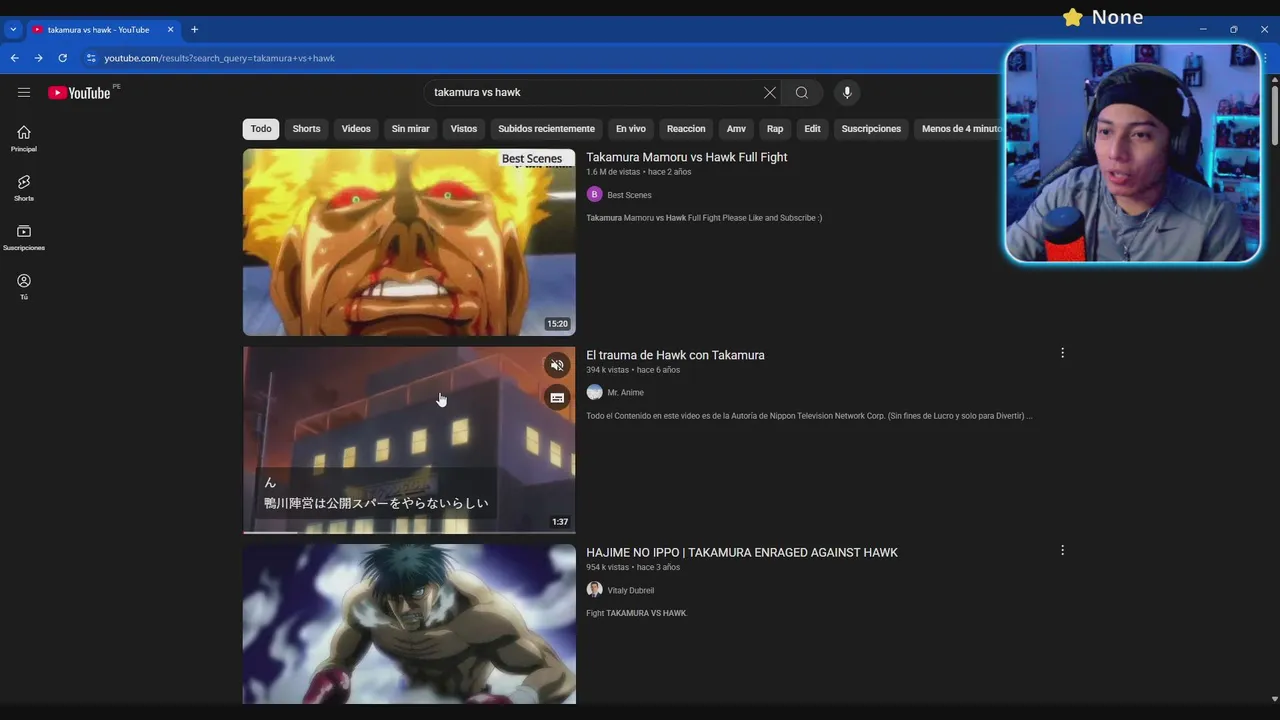Screen dimensions: 1280x720
Task: Seek on the preview progress bar
Action: coord(409,532)
